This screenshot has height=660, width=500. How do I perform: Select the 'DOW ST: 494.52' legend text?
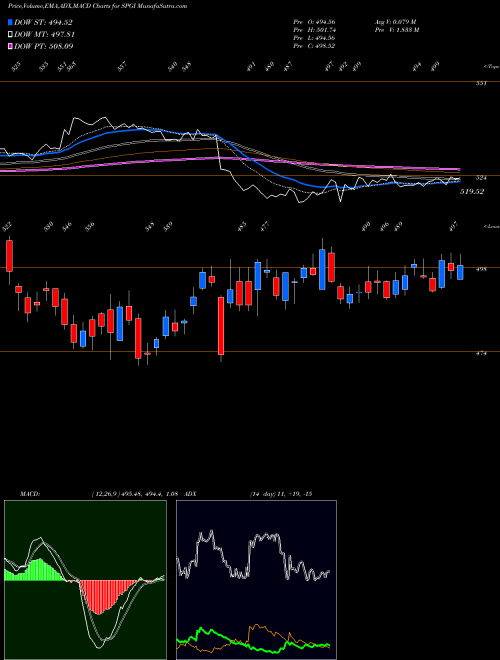coord(43,23)
